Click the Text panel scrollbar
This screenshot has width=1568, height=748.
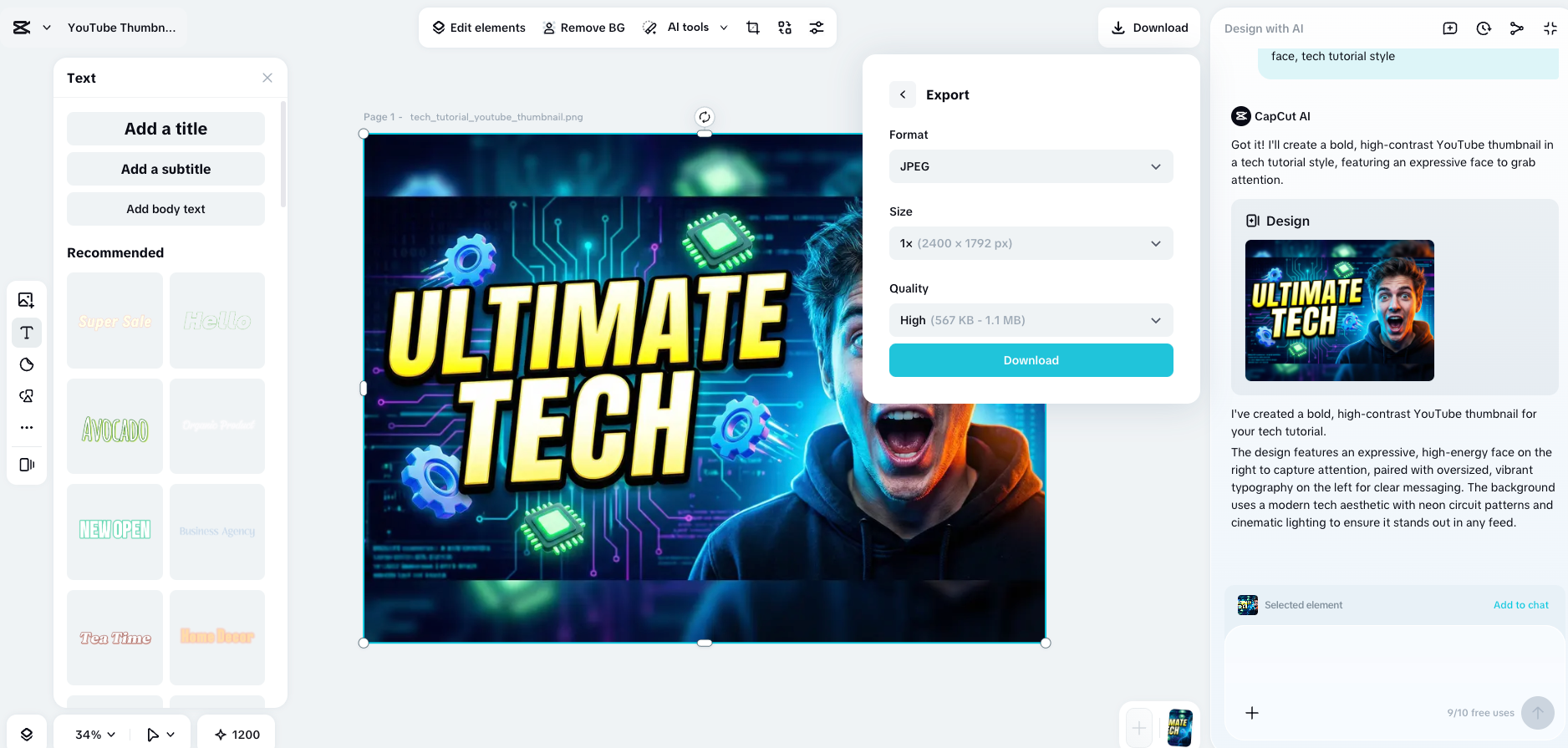pos(283,155)
